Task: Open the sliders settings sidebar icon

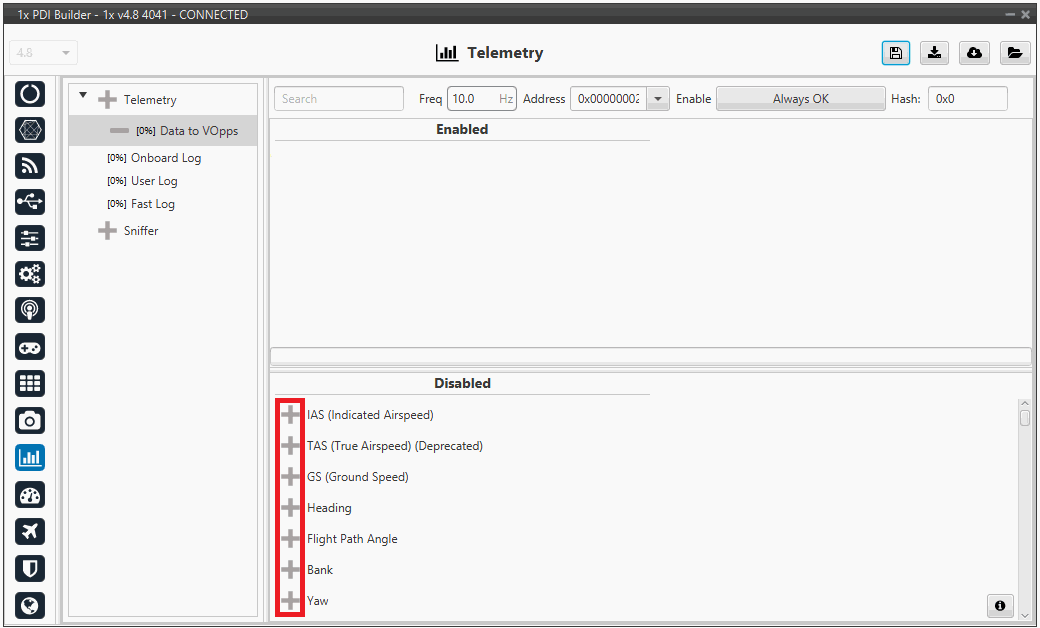Action: click(x=30, y=238)
